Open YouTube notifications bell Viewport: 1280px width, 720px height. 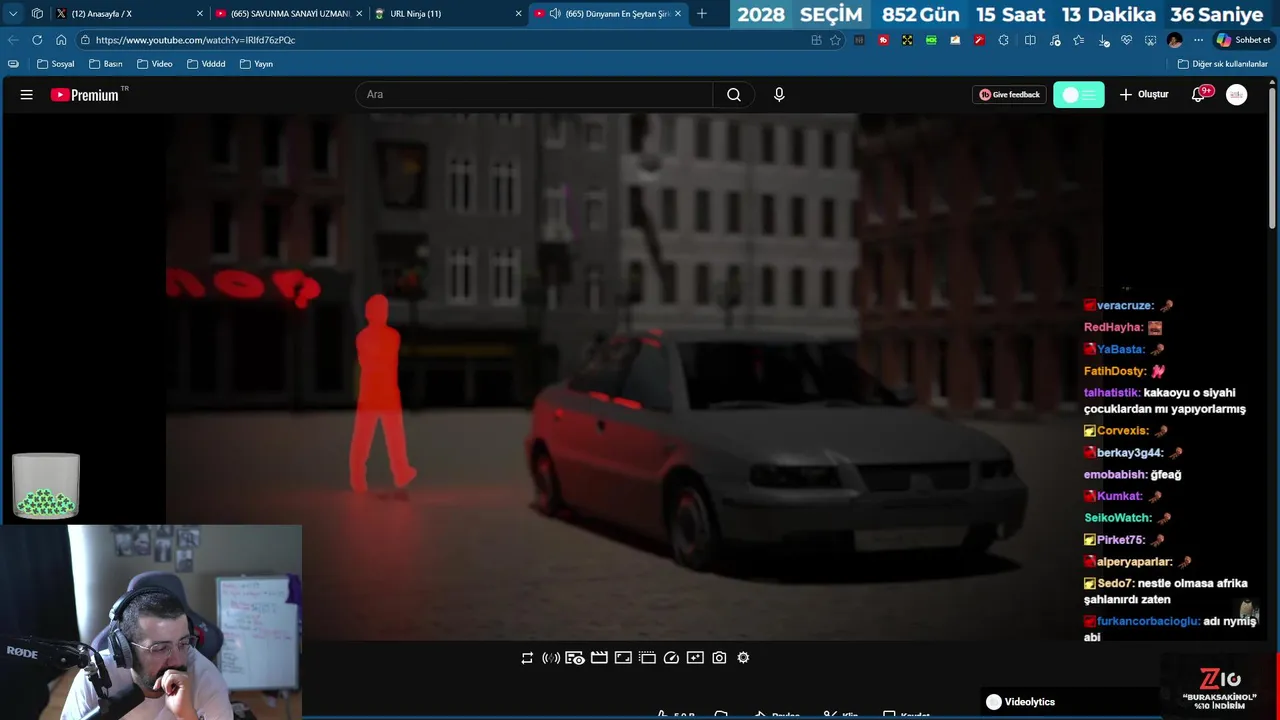[x=1199, y=94]
